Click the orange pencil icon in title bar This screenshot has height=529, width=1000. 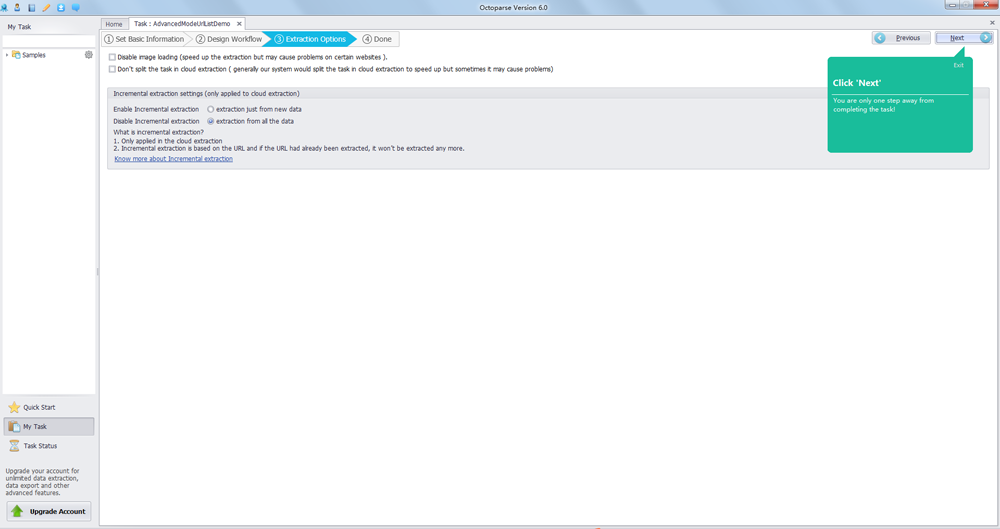(x=46, y=7)
